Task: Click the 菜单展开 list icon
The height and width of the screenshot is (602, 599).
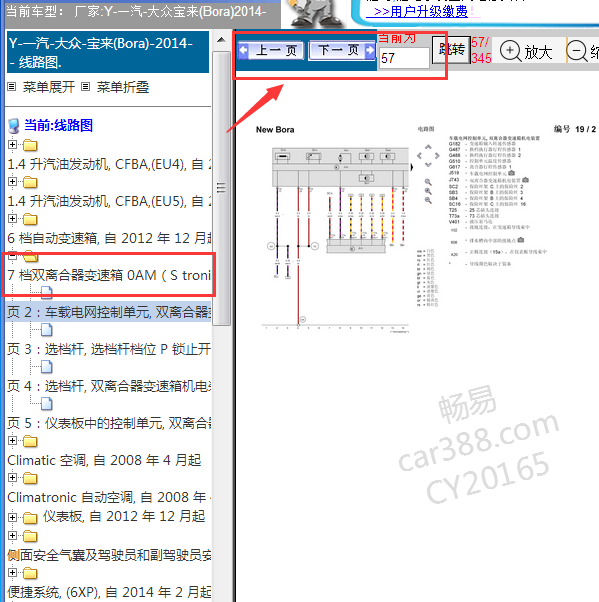Action: pyautogui.click(x=12, y=87)
